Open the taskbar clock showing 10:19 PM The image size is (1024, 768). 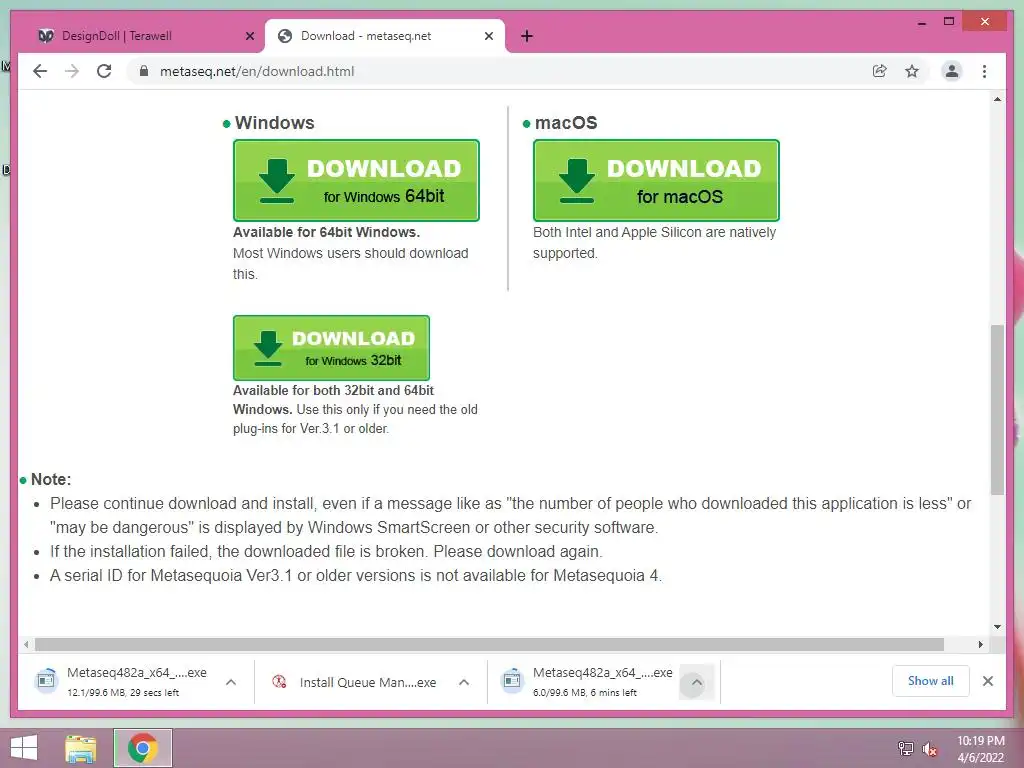click(x=980, y=748)
